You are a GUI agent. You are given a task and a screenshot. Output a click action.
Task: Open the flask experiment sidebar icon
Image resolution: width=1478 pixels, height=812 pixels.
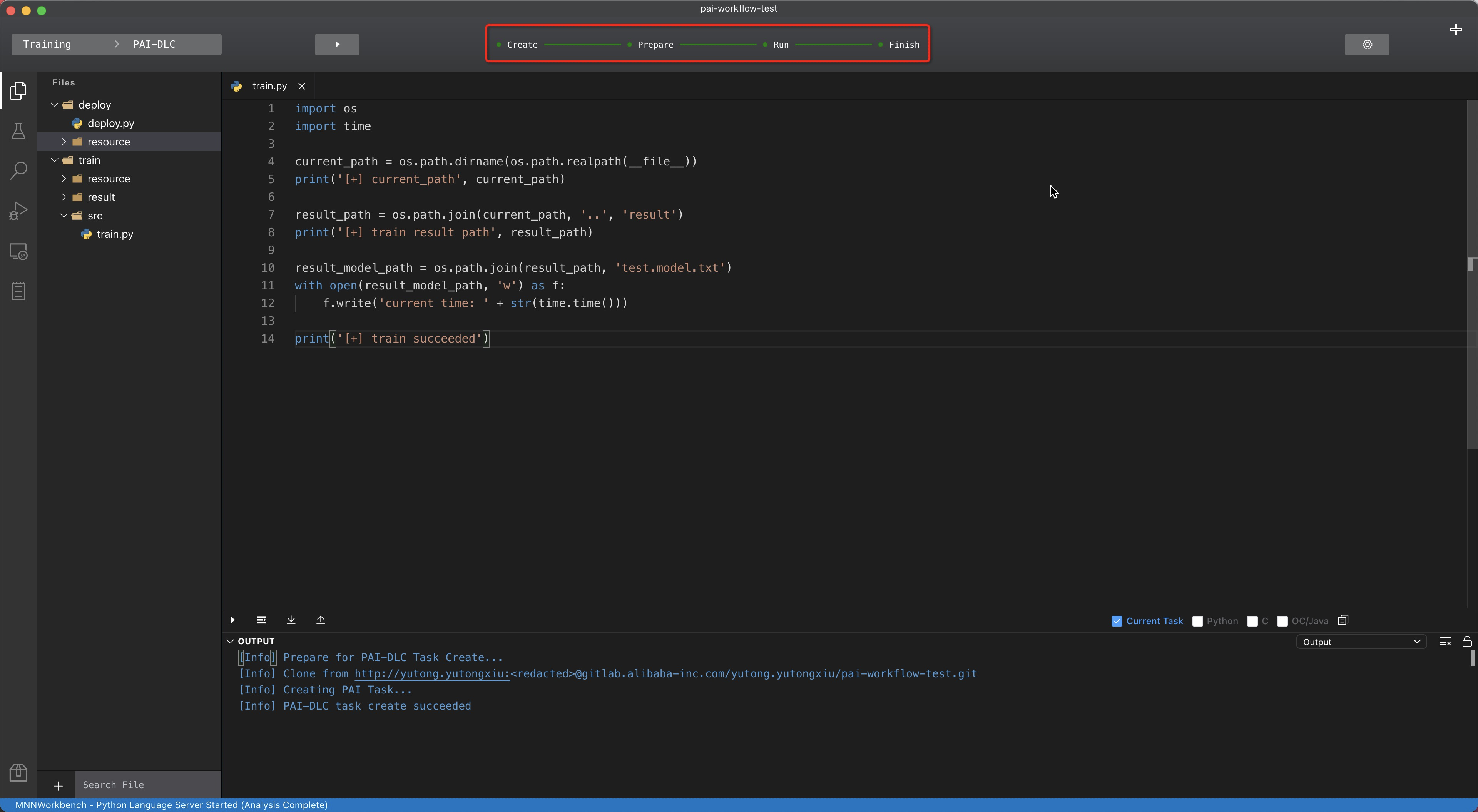pos(18,131)
